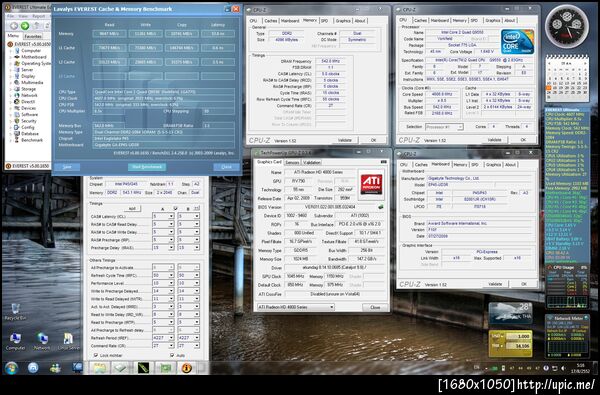Toggle the Auto checkbox in MemSet
The width and height of the screenshot is (600, 395).
172,356
